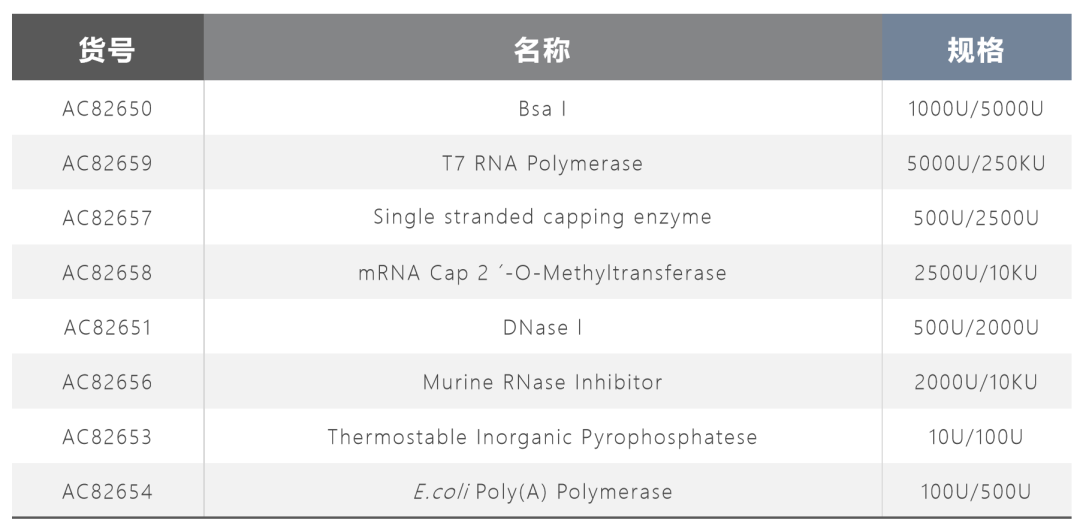1080x529 pixels.
Task: Click the T7 RNA Polymerase entry
Action: pyautogui.click(x=542, y=163)
